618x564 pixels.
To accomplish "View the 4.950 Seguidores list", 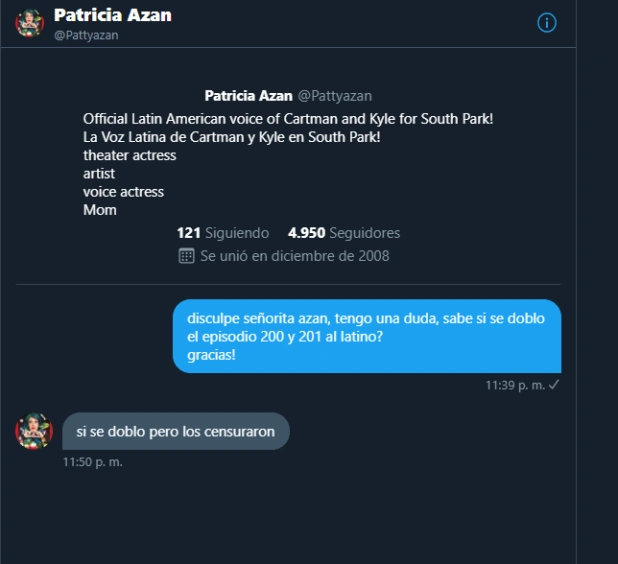I will [x=344, y=233].
